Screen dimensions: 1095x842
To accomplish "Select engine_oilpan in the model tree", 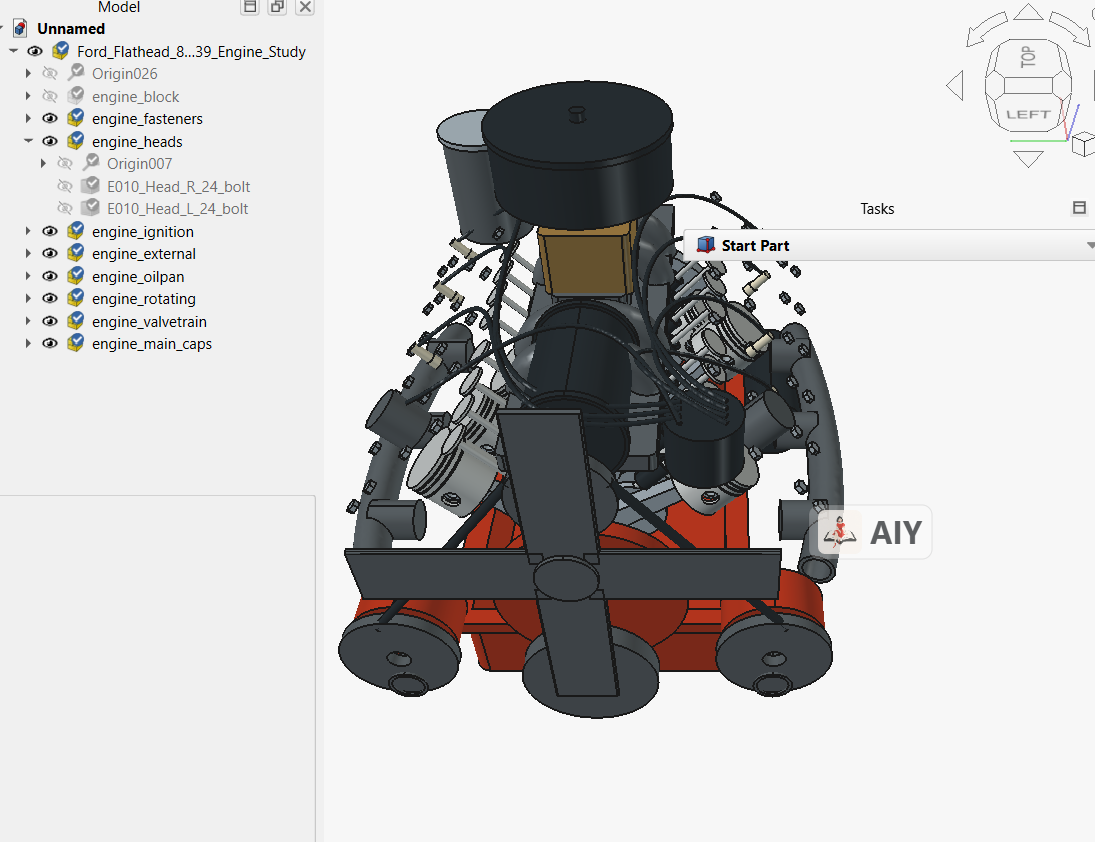I will (x=138, y=276).
